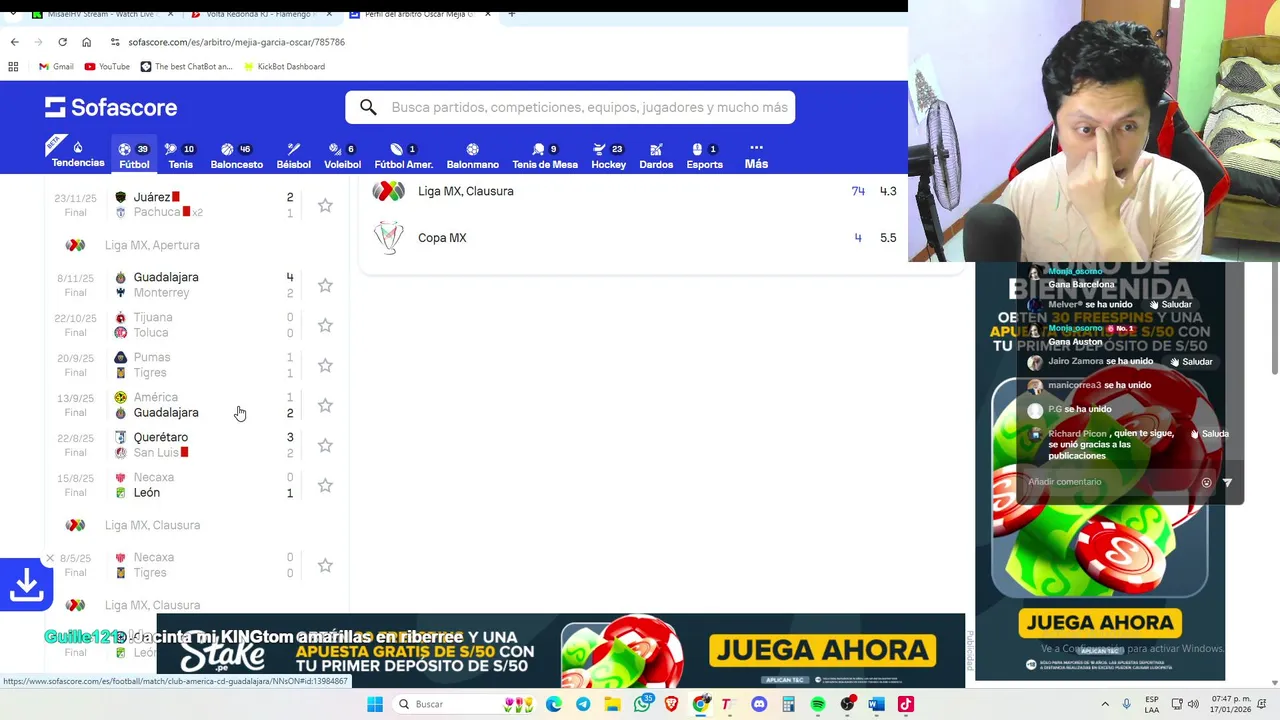
Task: Close the download overlay with X
Action: pyautogui.click(x=50, y=559)
